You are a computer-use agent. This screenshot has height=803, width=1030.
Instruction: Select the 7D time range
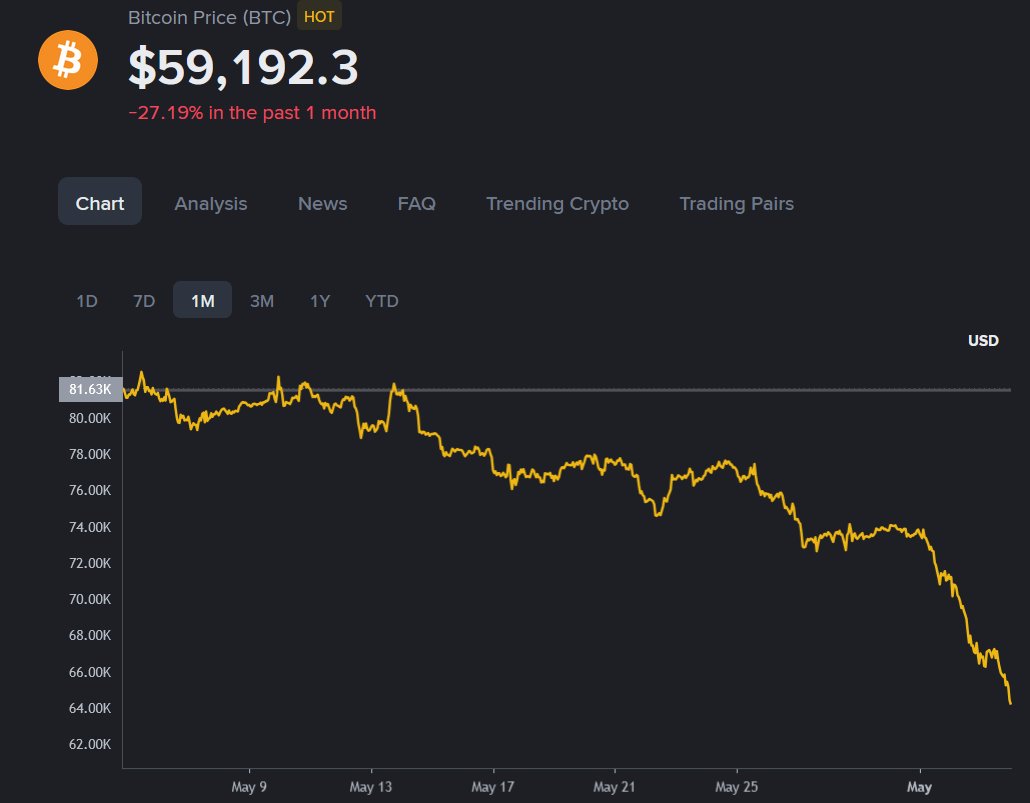(x=144, y=301)
